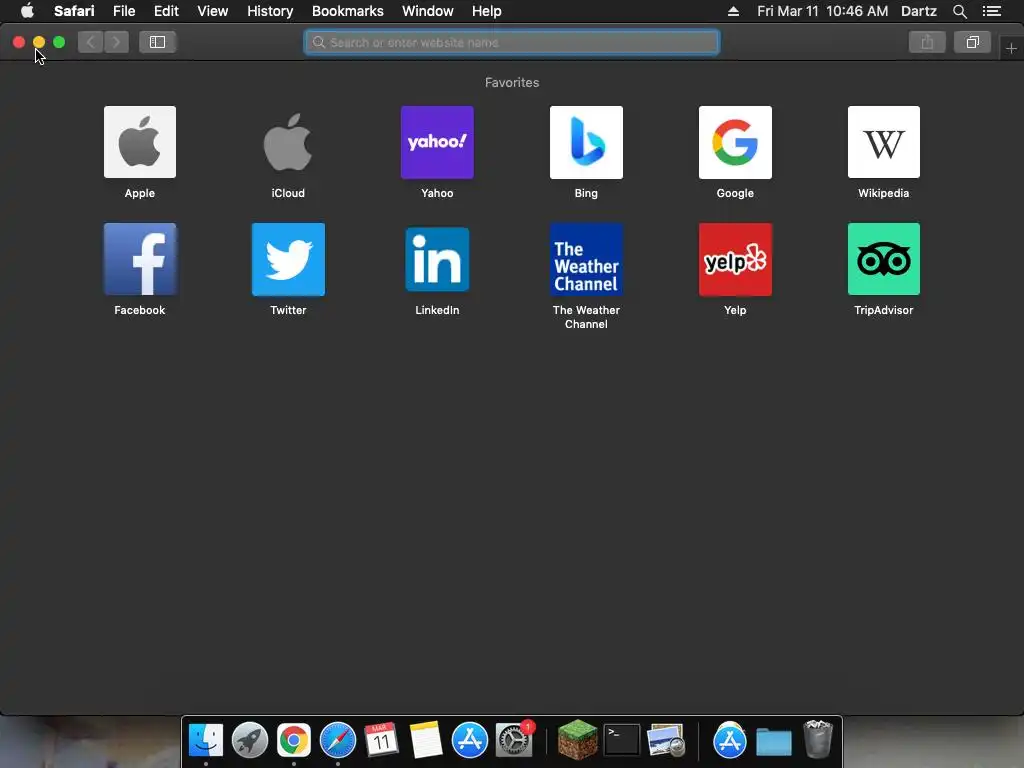Click the green full screen button

59,42
